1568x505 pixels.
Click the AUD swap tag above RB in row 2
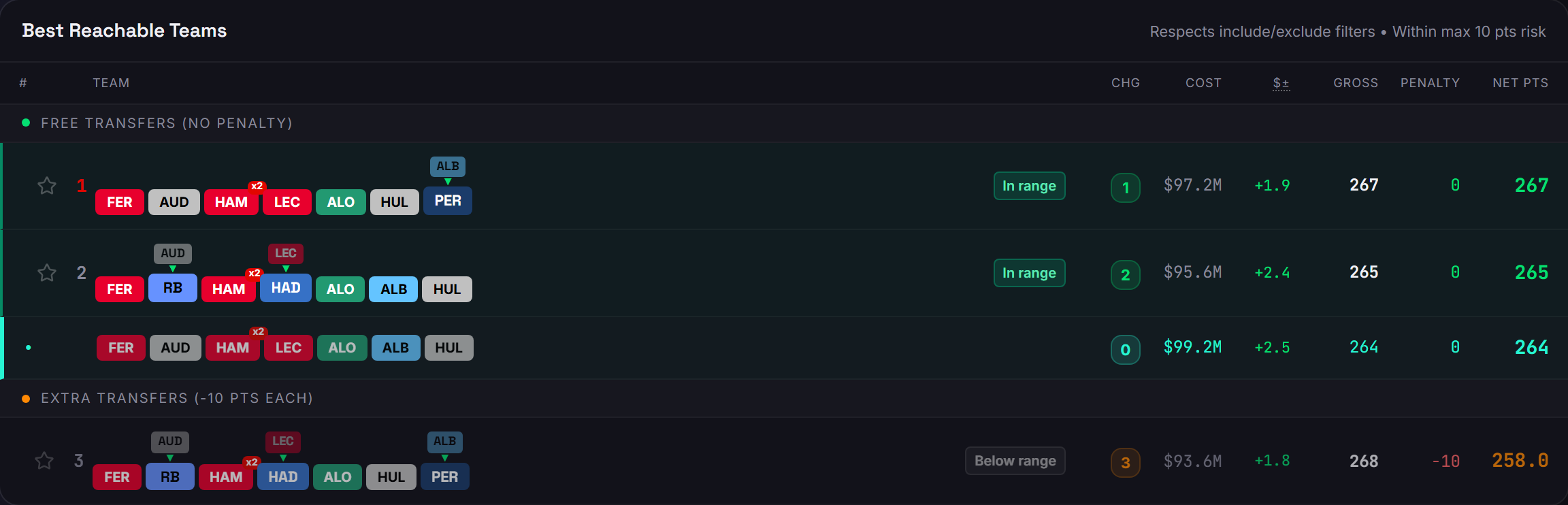point(173,254)
